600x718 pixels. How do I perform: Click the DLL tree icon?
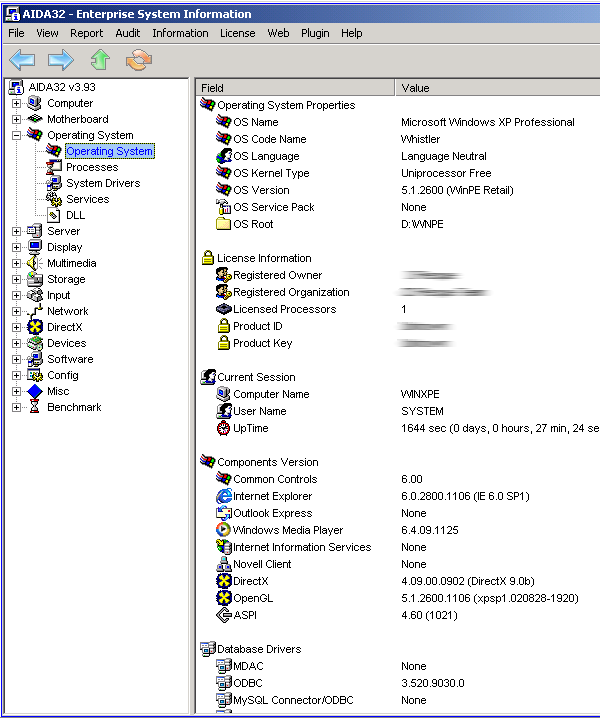[x=54, y=215]
